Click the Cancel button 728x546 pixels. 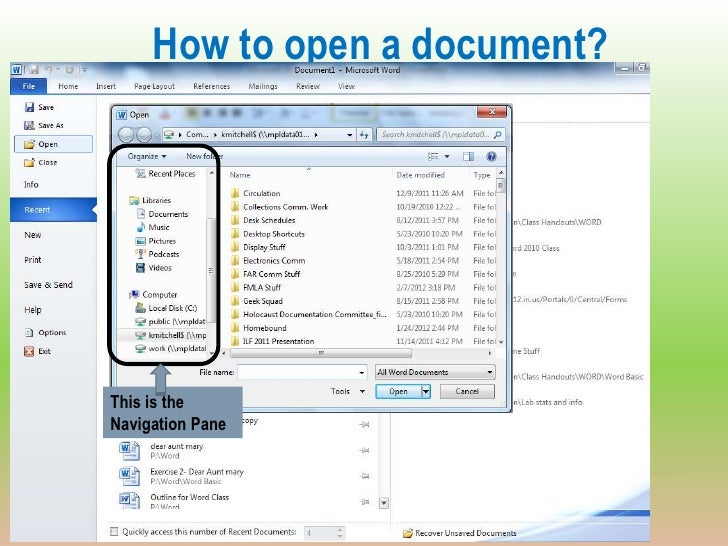467,391
